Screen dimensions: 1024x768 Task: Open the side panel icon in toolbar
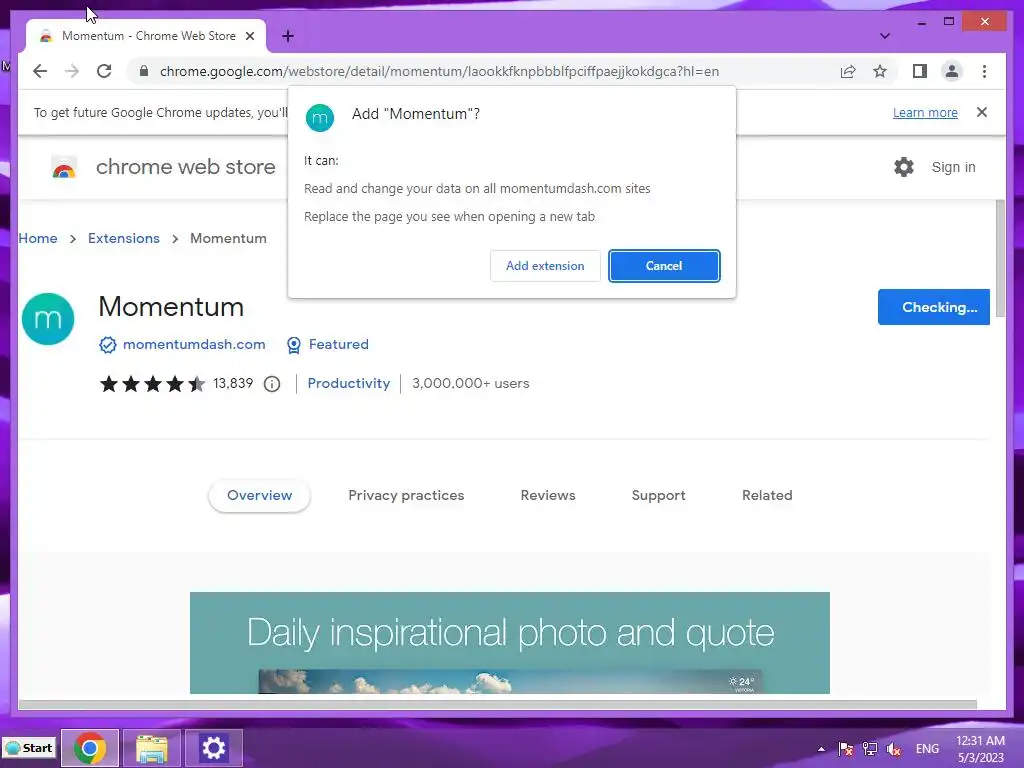(920, 71)
